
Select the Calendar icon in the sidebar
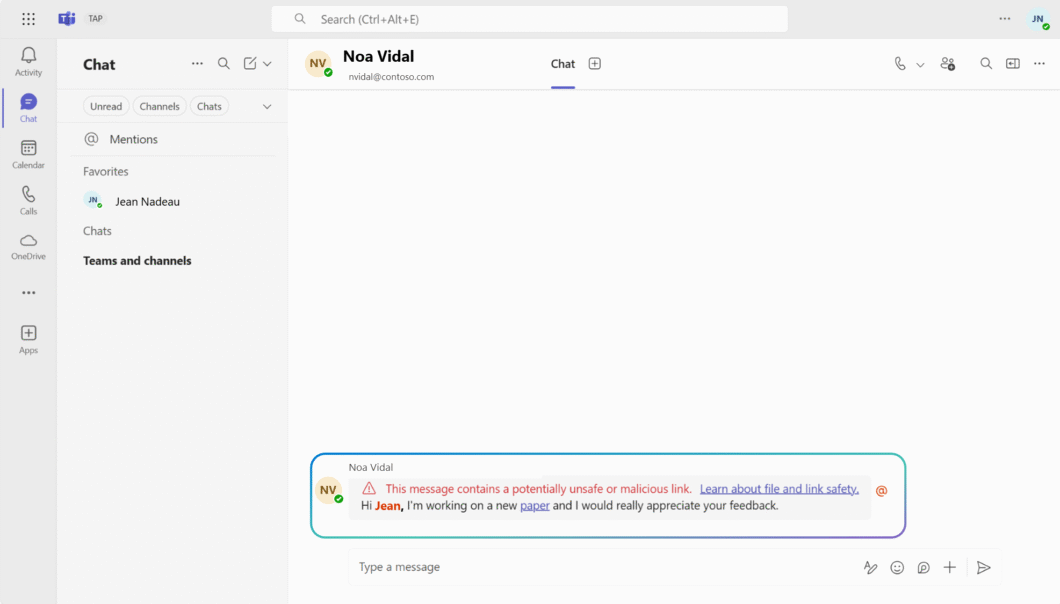pos(28,152)
